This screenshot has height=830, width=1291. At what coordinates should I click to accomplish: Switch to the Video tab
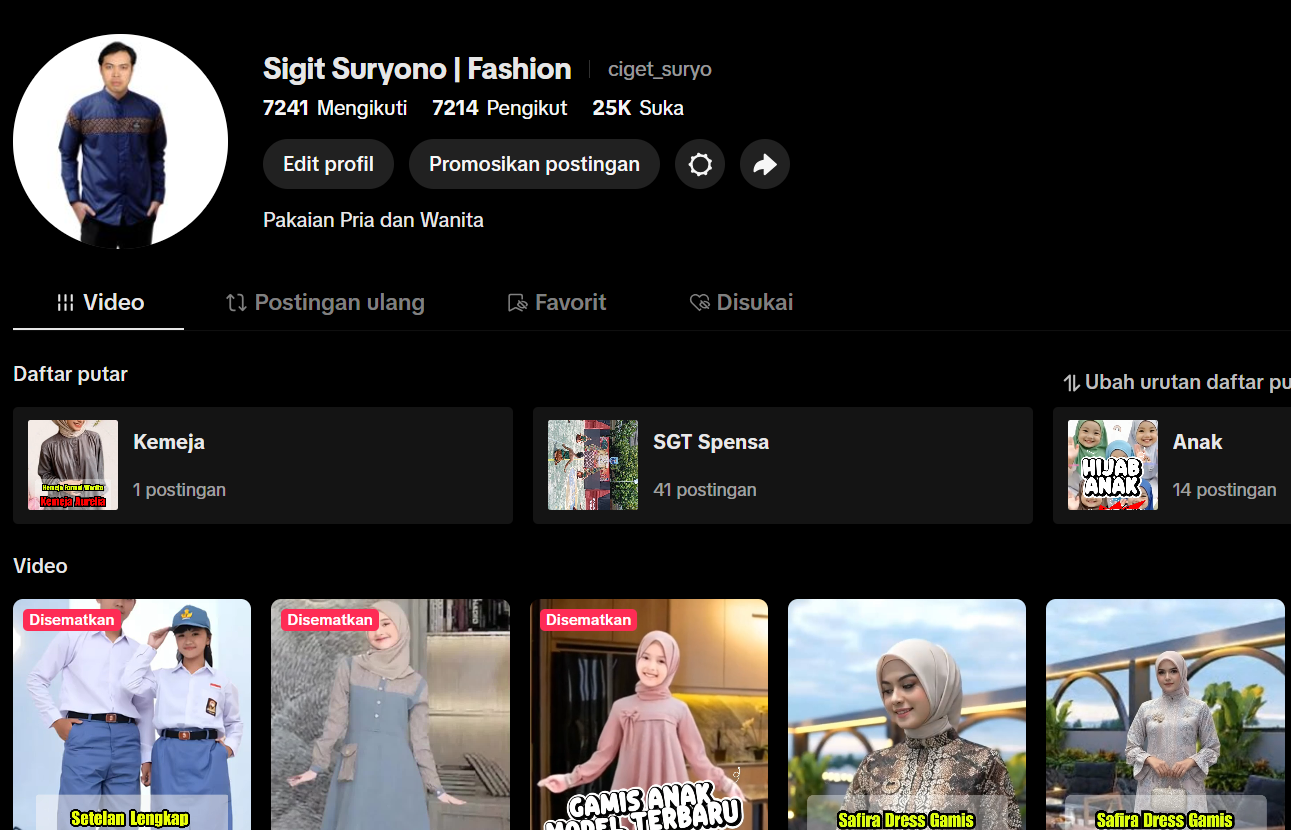pos(100,303)
